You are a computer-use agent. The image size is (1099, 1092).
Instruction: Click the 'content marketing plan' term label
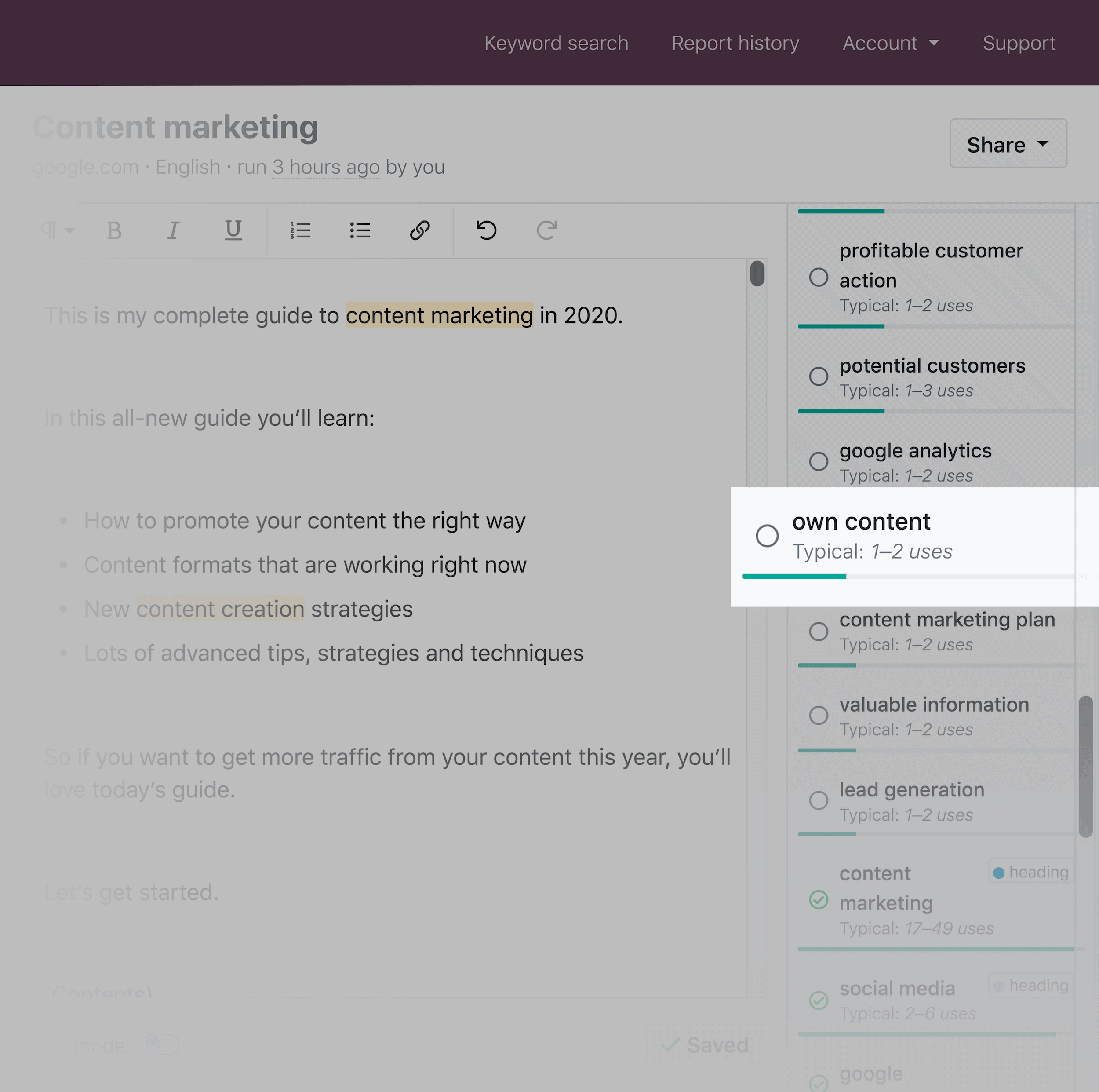pyautogui.click(x=947, y=619)
